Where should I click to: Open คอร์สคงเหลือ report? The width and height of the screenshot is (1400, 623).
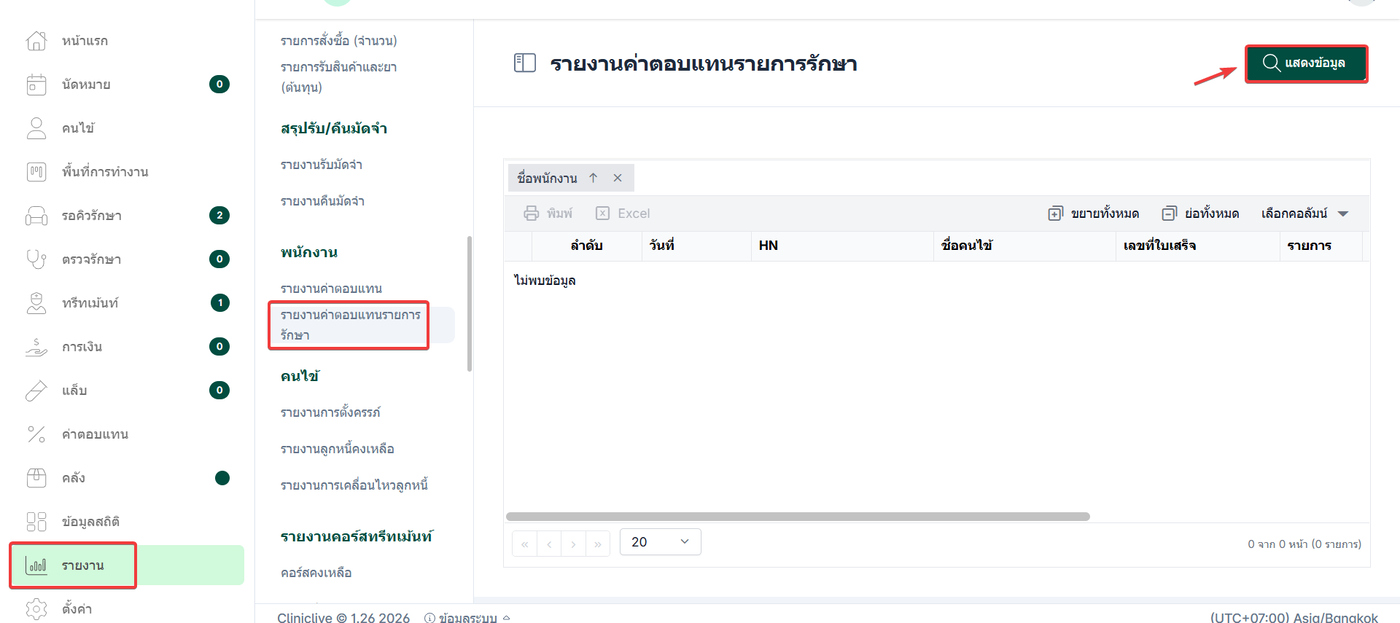(x=316, y=573)
